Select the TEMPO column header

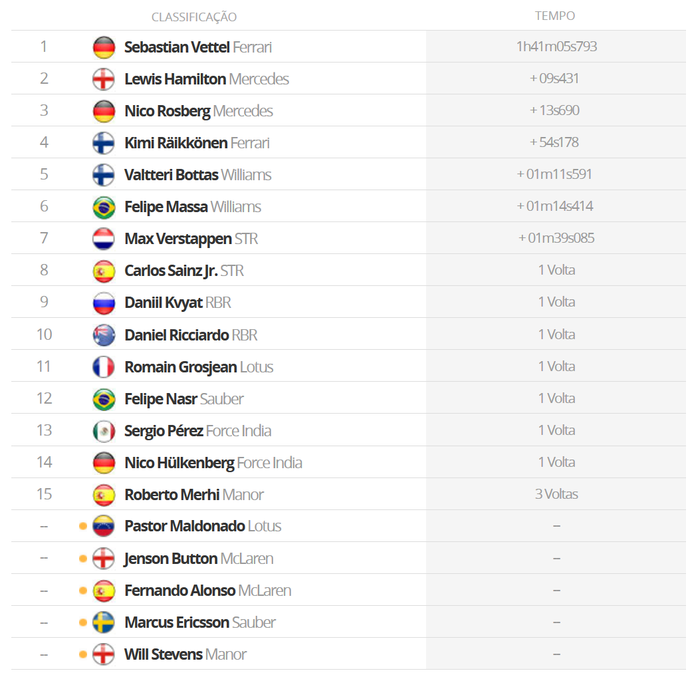click(555, 16)
